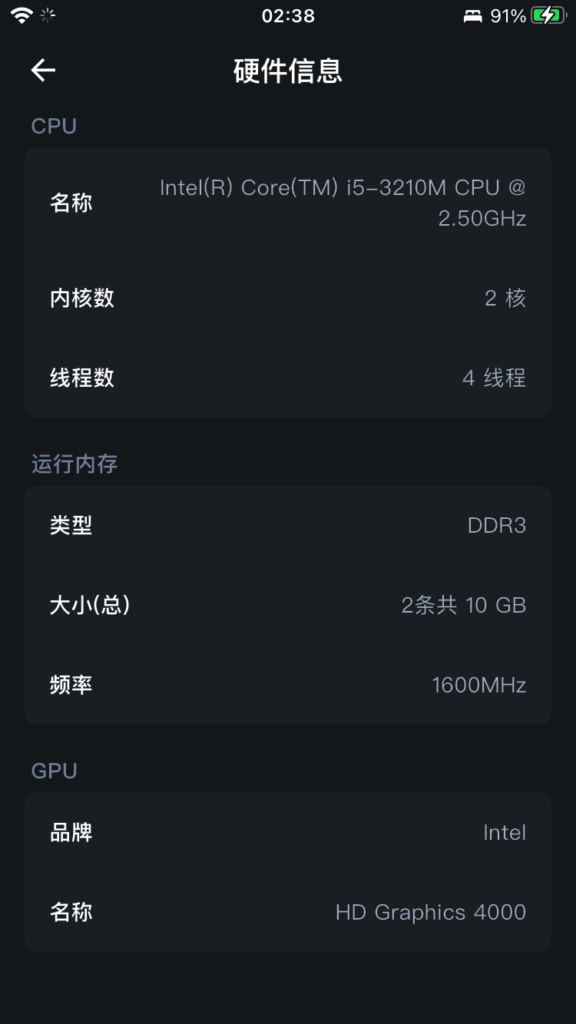Tap the 运行内存 section header
The width and height of the screenshot is (576, 1024).
[x=74, y=464]
